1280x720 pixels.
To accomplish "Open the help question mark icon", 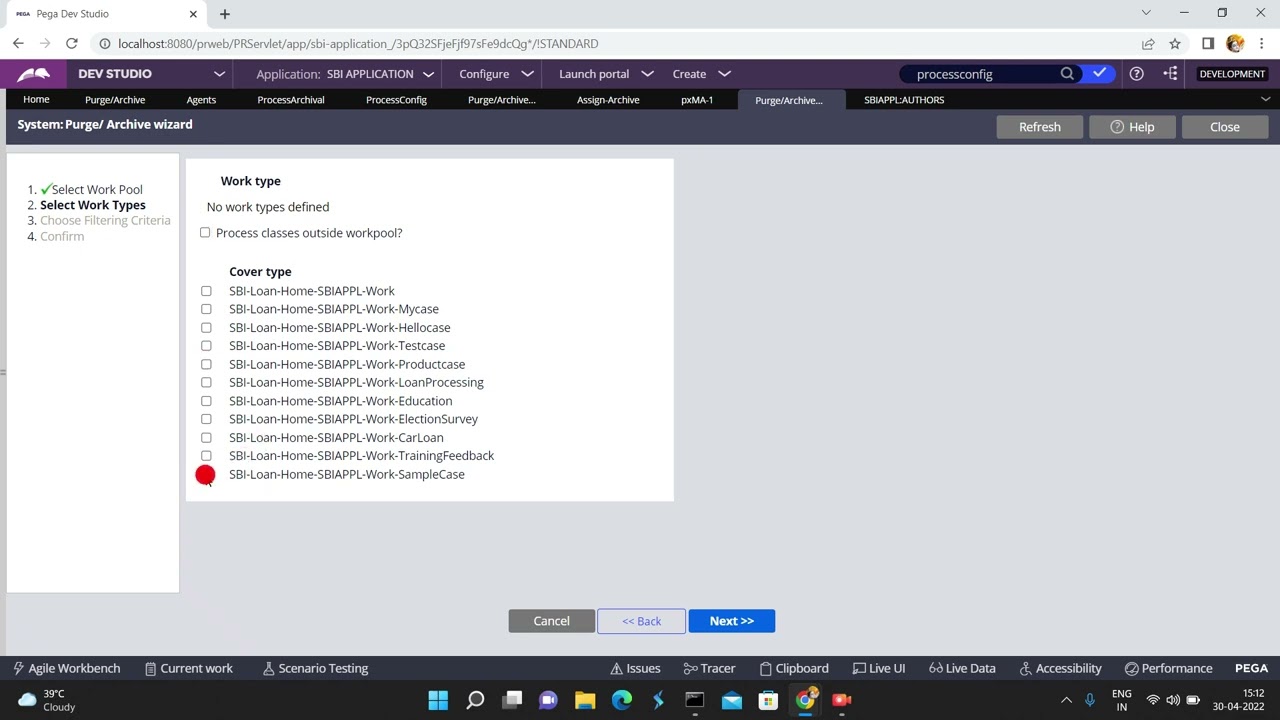I will [x=1137, y=74].
